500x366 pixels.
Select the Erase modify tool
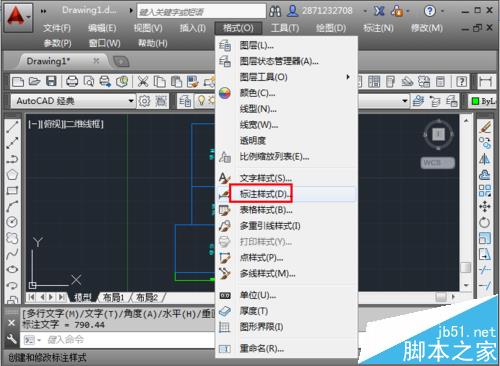[485, 127]
